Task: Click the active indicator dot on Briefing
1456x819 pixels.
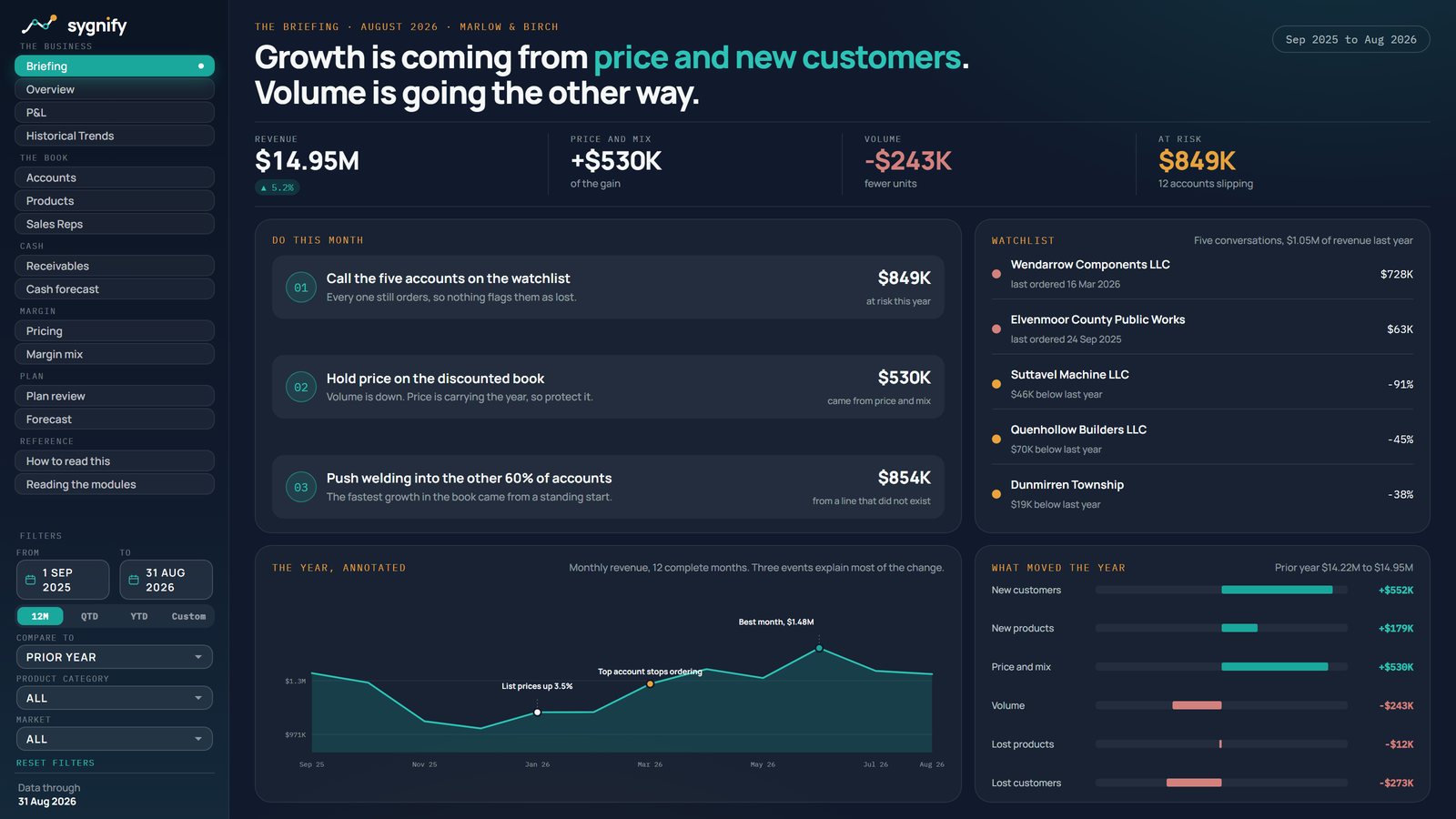Action: [201, 66]
